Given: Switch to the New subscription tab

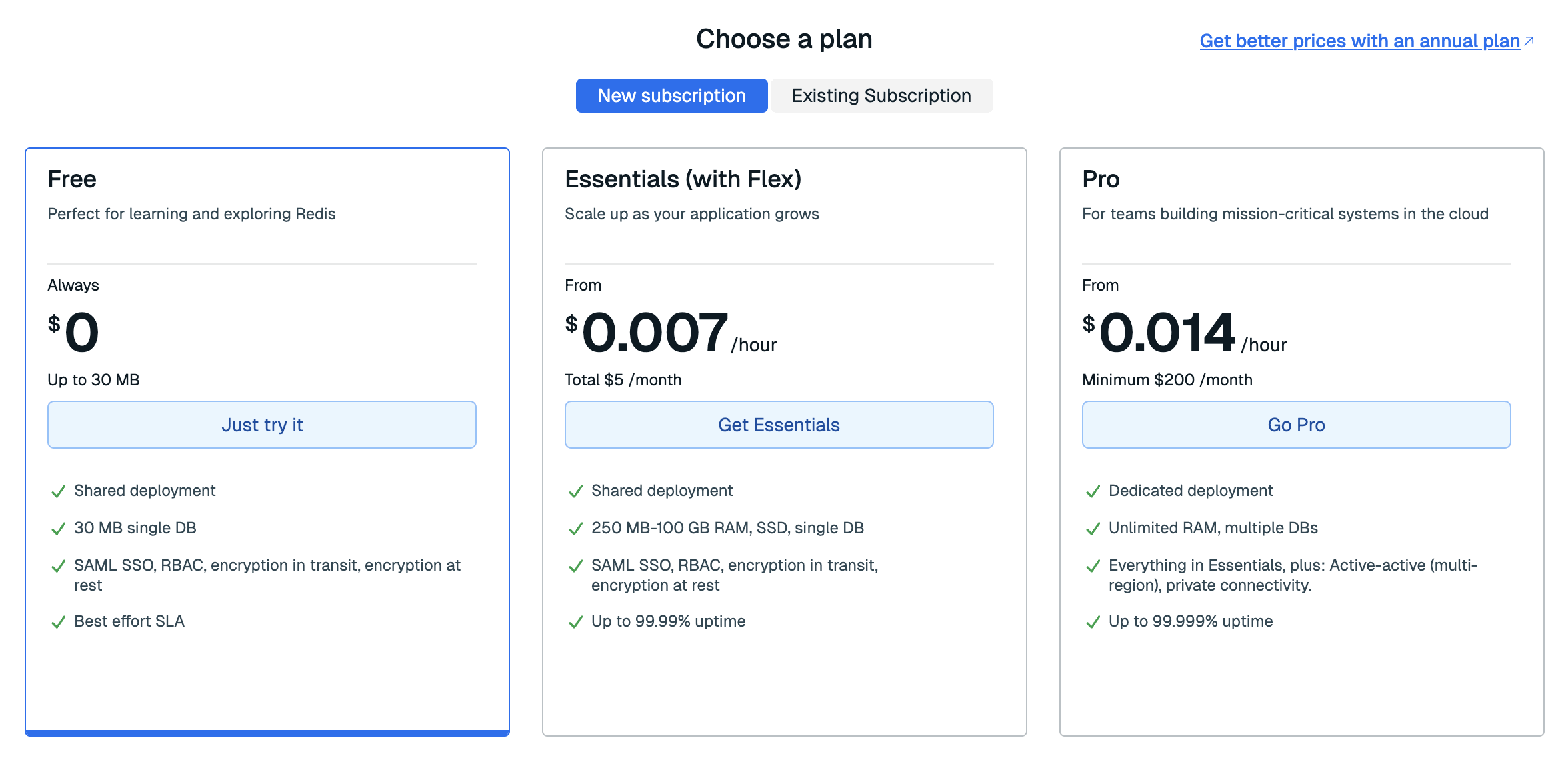Looking at the screenshot, I should tap(671, 96).
